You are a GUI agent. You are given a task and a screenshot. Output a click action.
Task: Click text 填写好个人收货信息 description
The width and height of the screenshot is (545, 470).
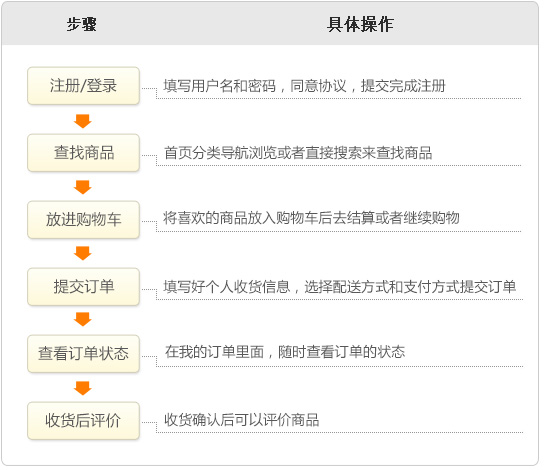tap(227, 287)
